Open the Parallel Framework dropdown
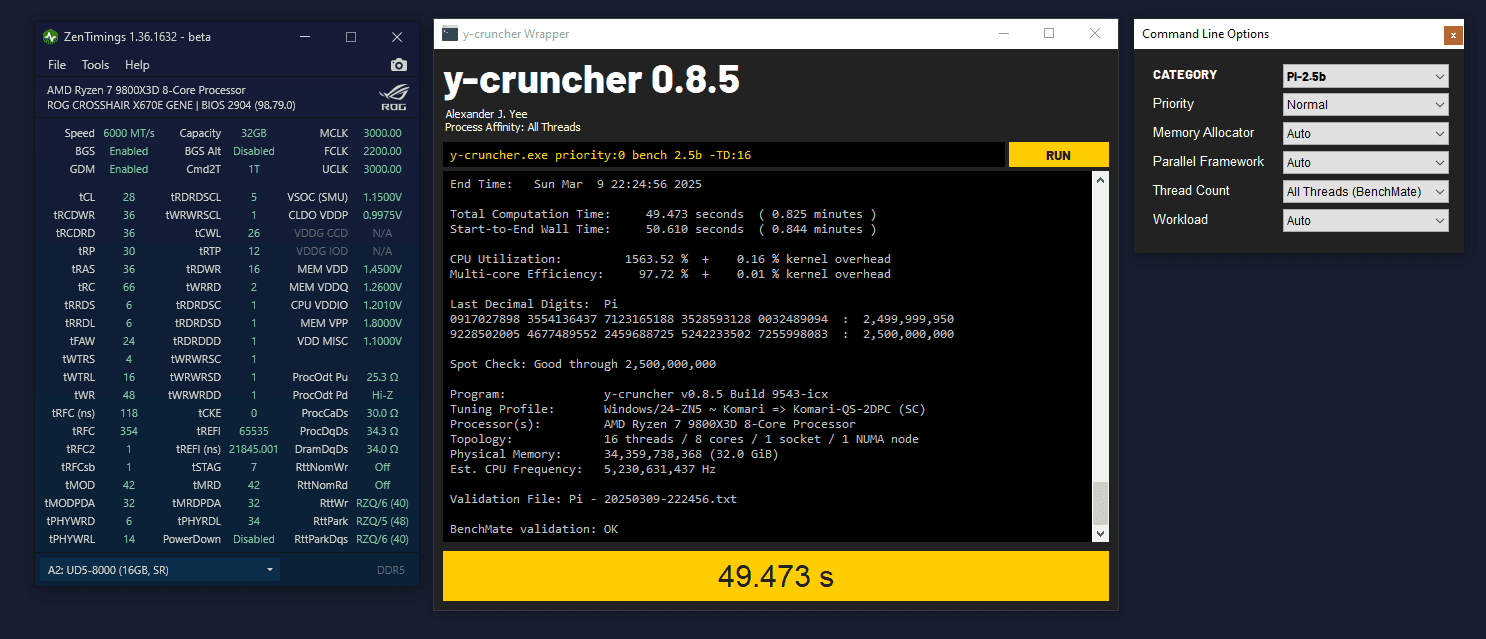The width and height of the screenshot is (1486, 639). 1366,163
